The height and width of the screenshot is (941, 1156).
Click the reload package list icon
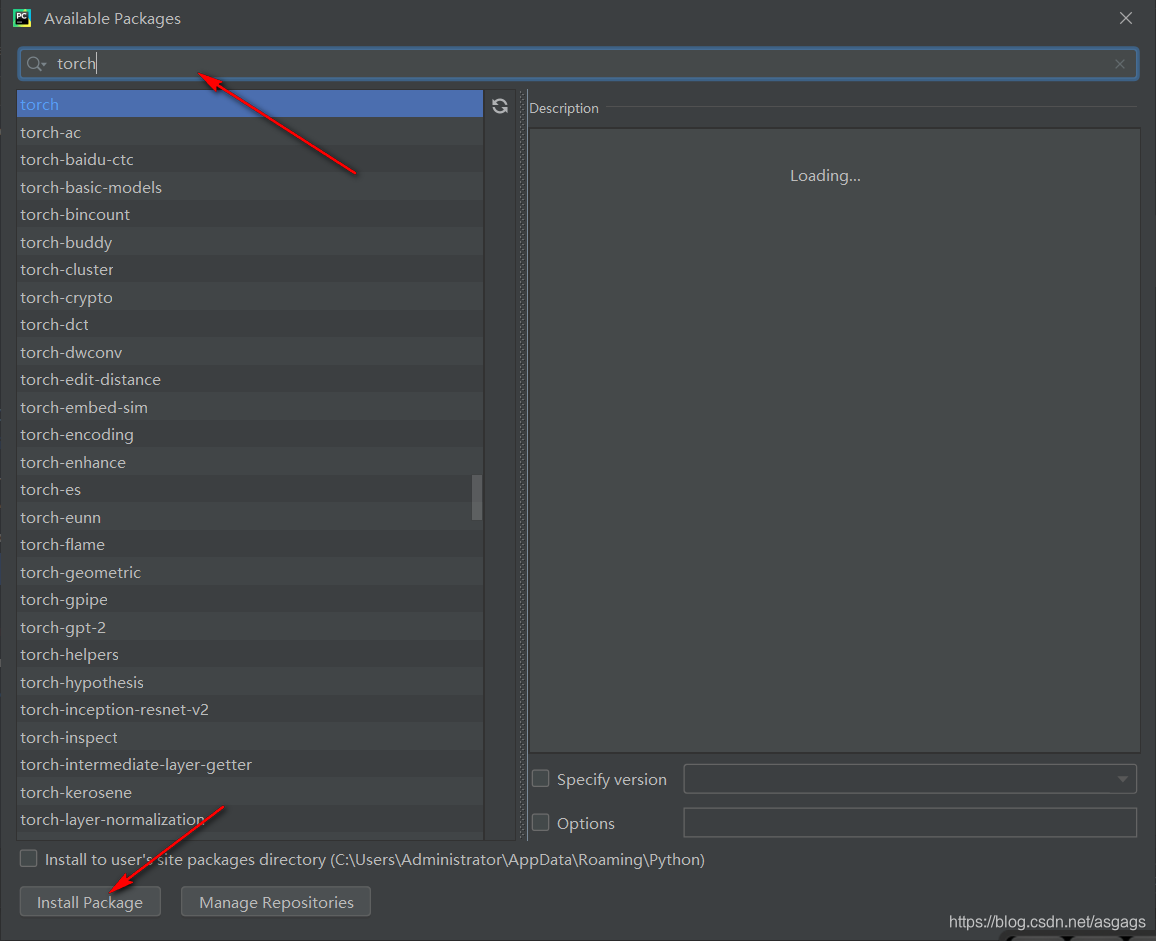(x=500, y=106)
